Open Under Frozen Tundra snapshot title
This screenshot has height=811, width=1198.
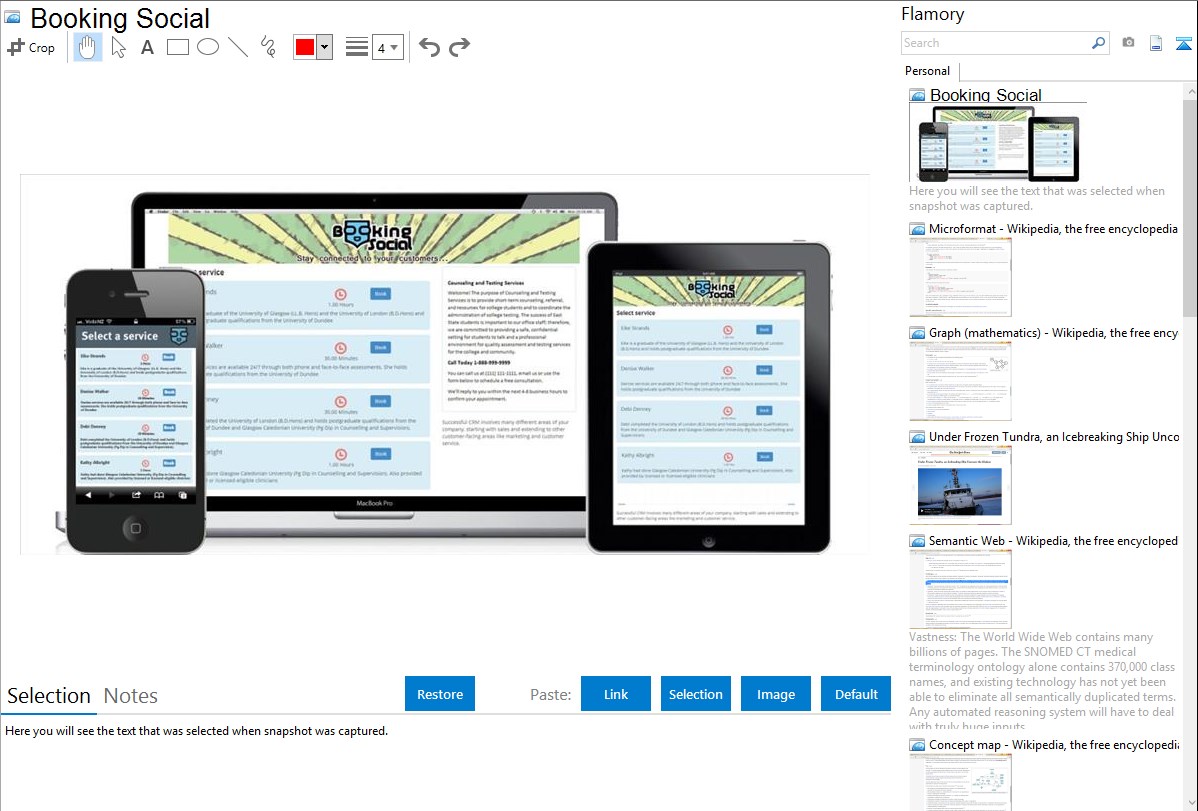(1054, 436)
